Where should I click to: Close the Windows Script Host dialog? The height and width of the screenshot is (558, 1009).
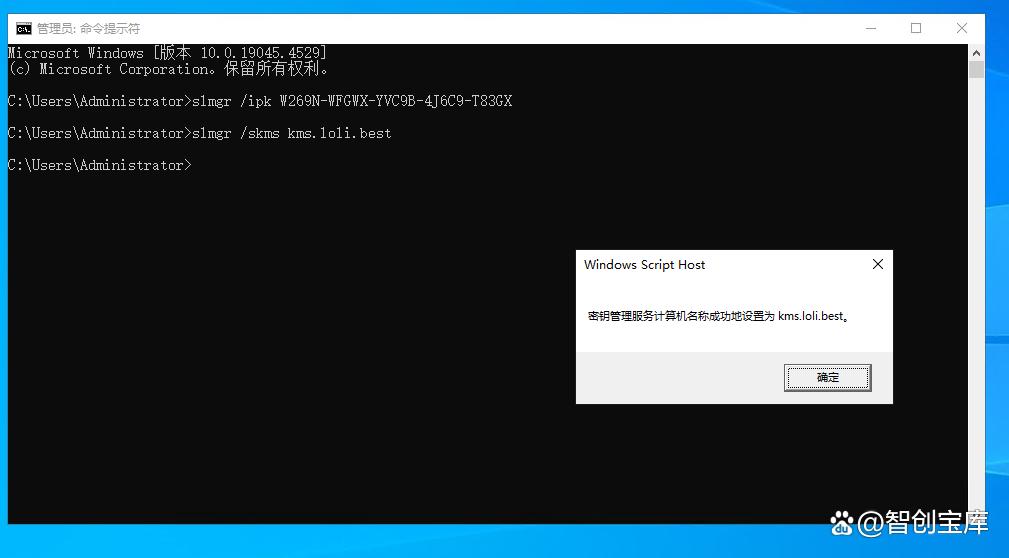[878, 265]
